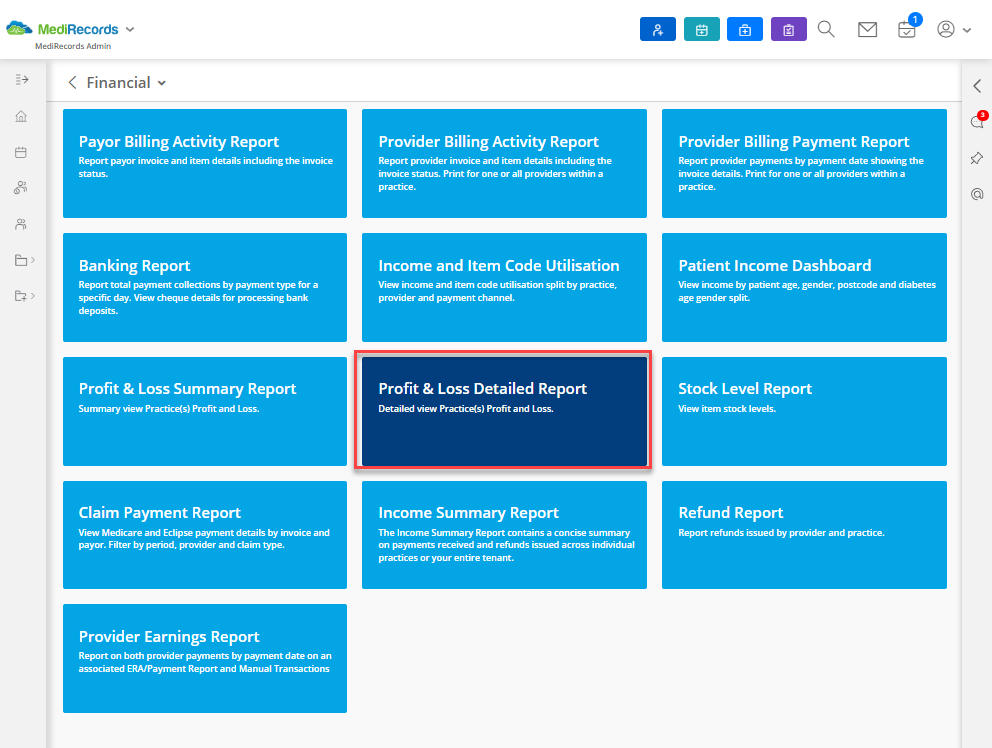Screen dimensions: 992x748
Task: Click the MediRecords cloud logo
Action: pyautogui.click(x=19, y=28)
